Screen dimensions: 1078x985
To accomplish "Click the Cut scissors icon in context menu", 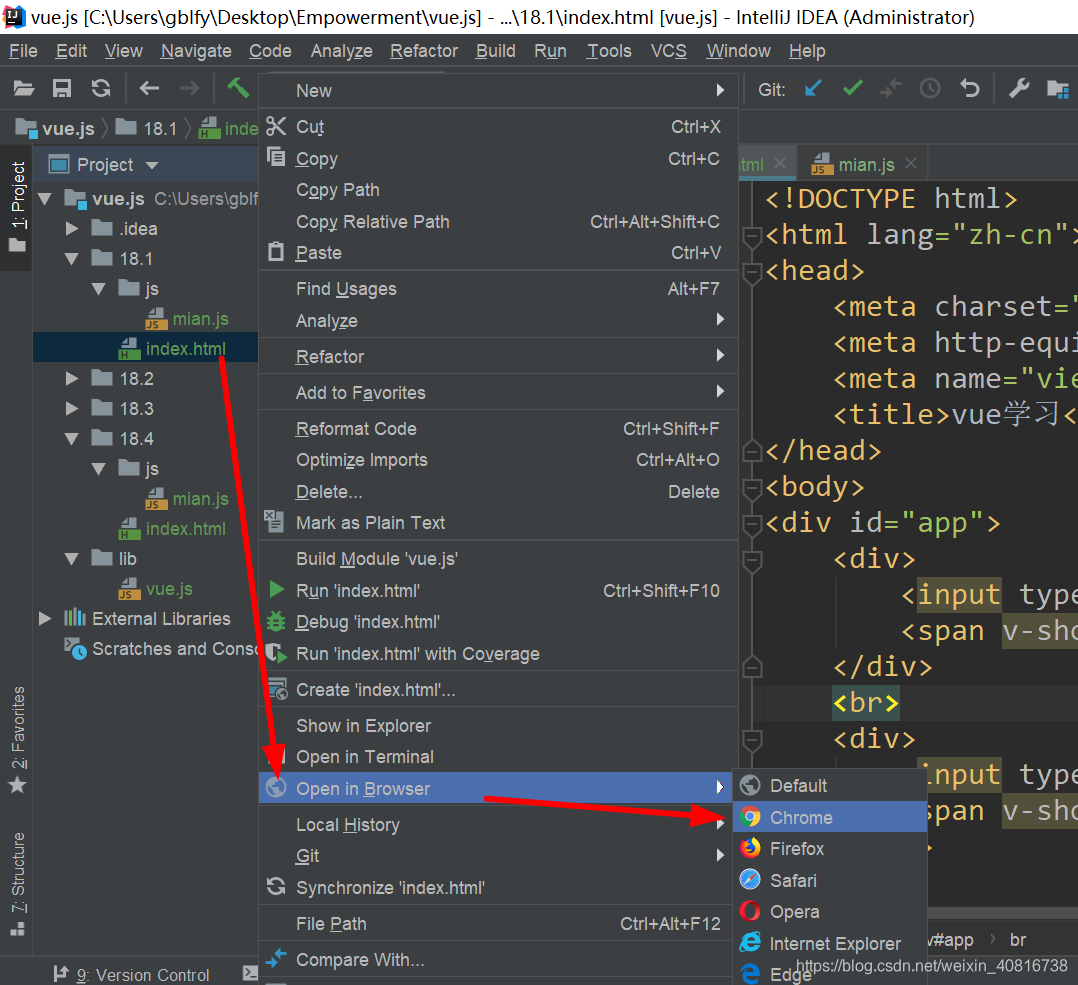I will (x=276, y=126).
